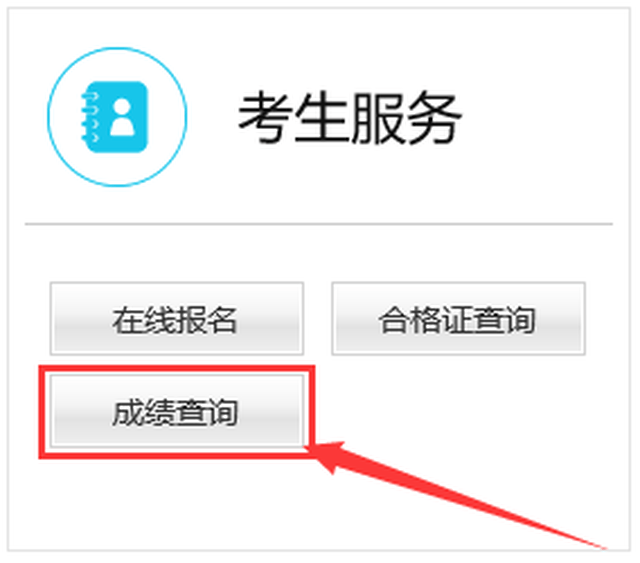
Task: Click the person silhouette inside the notebook icon
Action: tap(122, 118)
